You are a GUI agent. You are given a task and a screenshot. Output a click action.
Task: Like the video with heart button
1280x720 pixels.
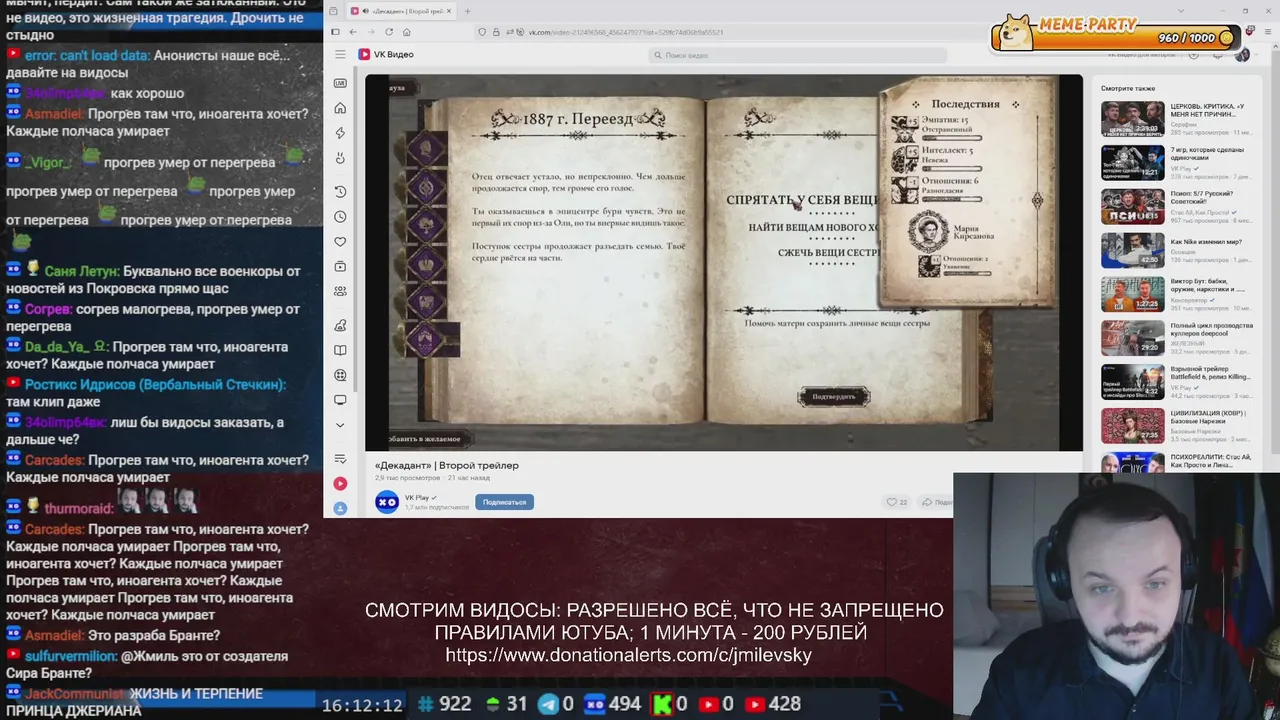[x=897, y=502]
